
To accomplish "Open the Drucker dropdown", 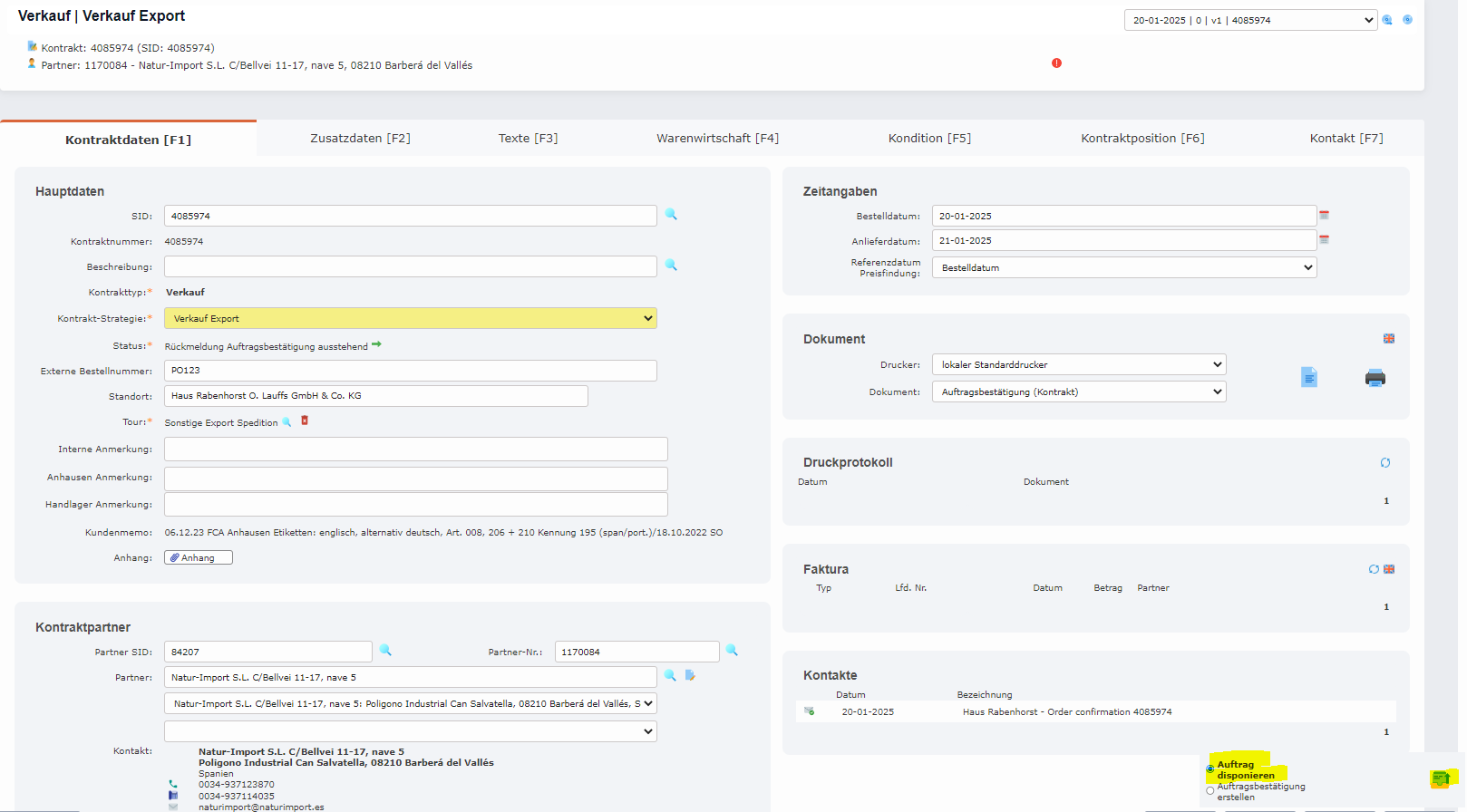I will 1078,364.
